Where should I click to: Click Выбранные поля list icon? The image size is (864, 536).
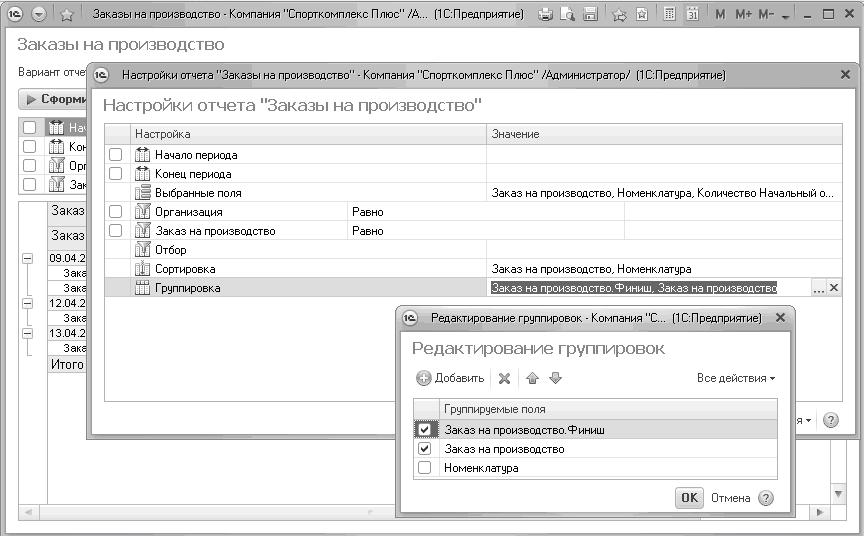point(142,192)
